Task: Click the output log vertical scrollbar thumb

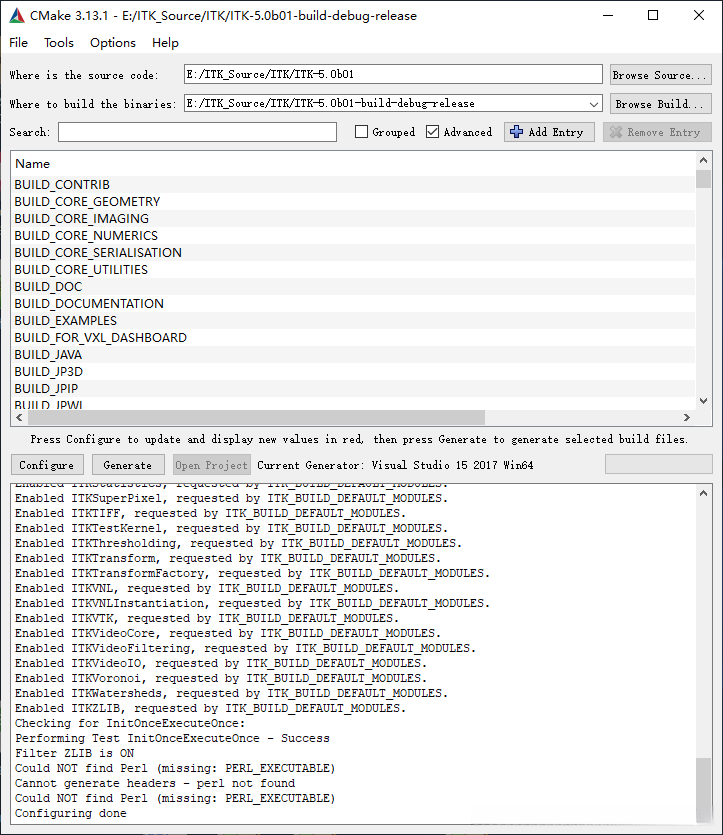Action: 703,789
